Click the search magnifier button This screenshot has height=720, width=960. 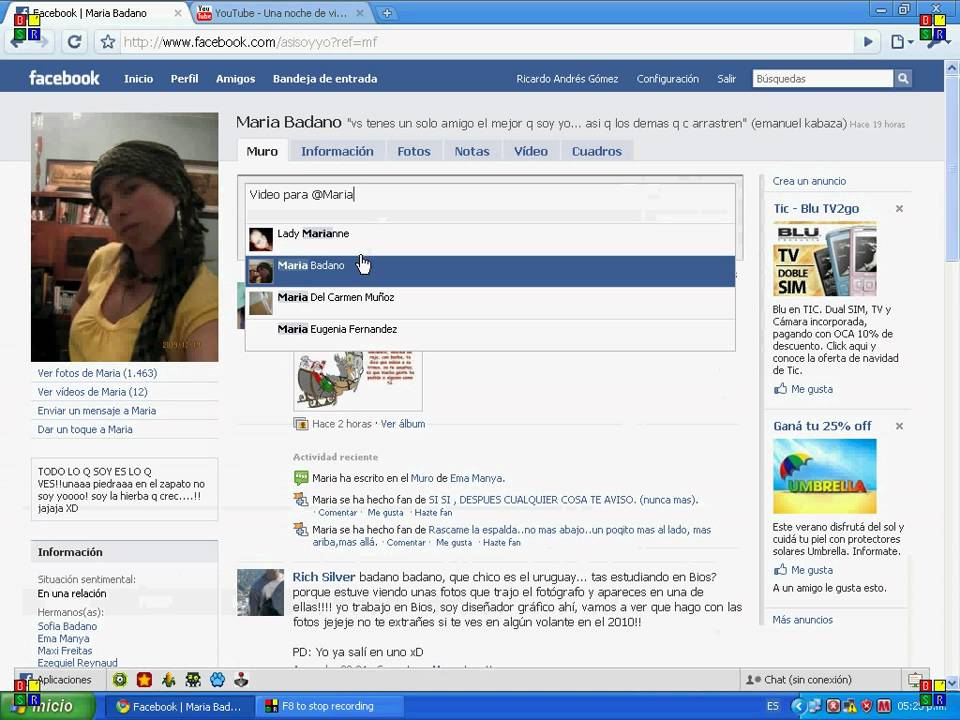(902, 78)
